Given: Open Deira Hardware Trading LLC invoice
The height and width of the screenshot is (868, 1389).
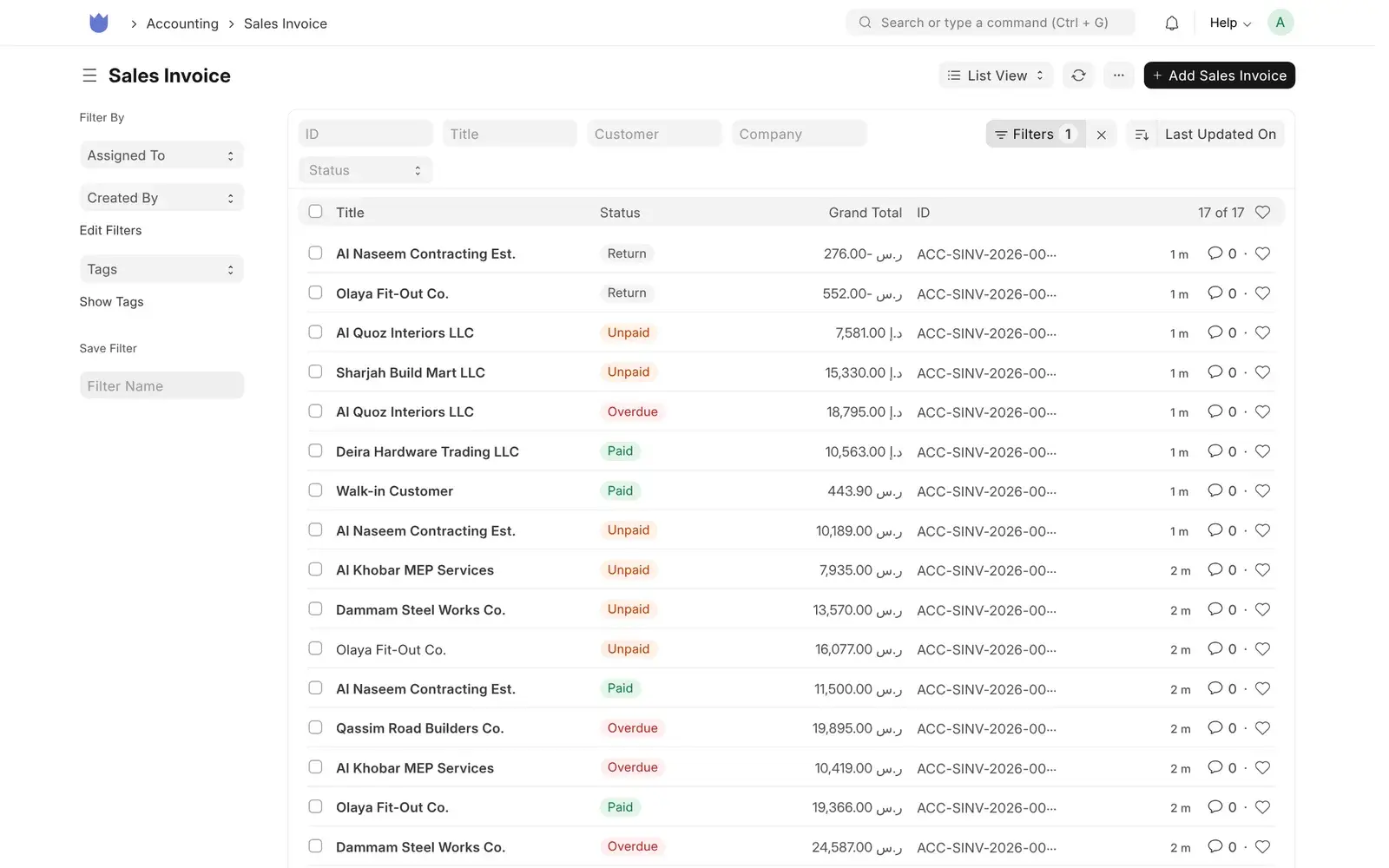Looking at the screenshot, I should pyautogui.click(x=427, y=451).
